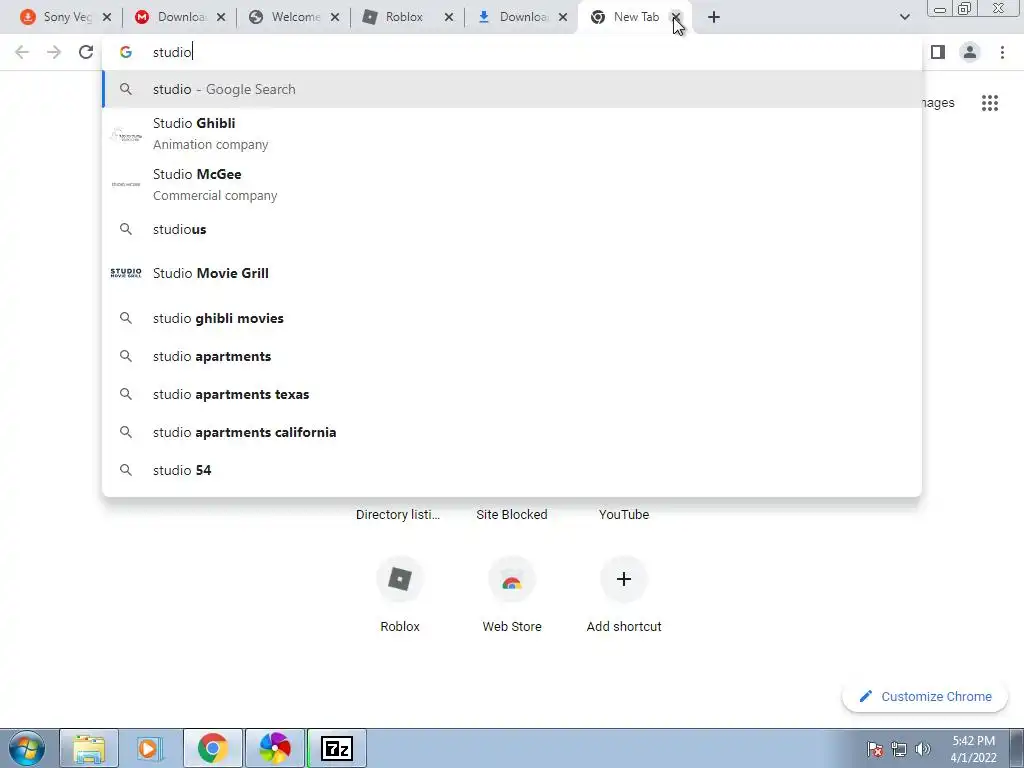Select the exact 'studio apartments' suggestion

(512, 356)
